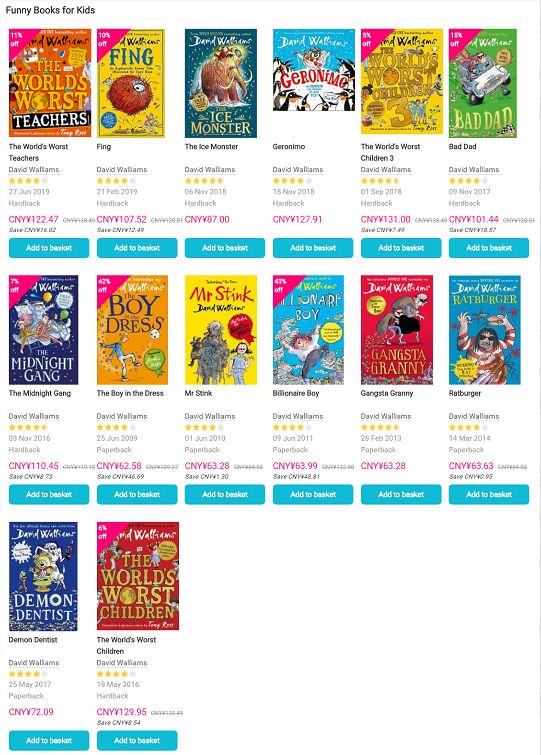This screenshot has height=755, width=541.
Task: Open The Boy in the Dress title link
Action: point(130,393)
